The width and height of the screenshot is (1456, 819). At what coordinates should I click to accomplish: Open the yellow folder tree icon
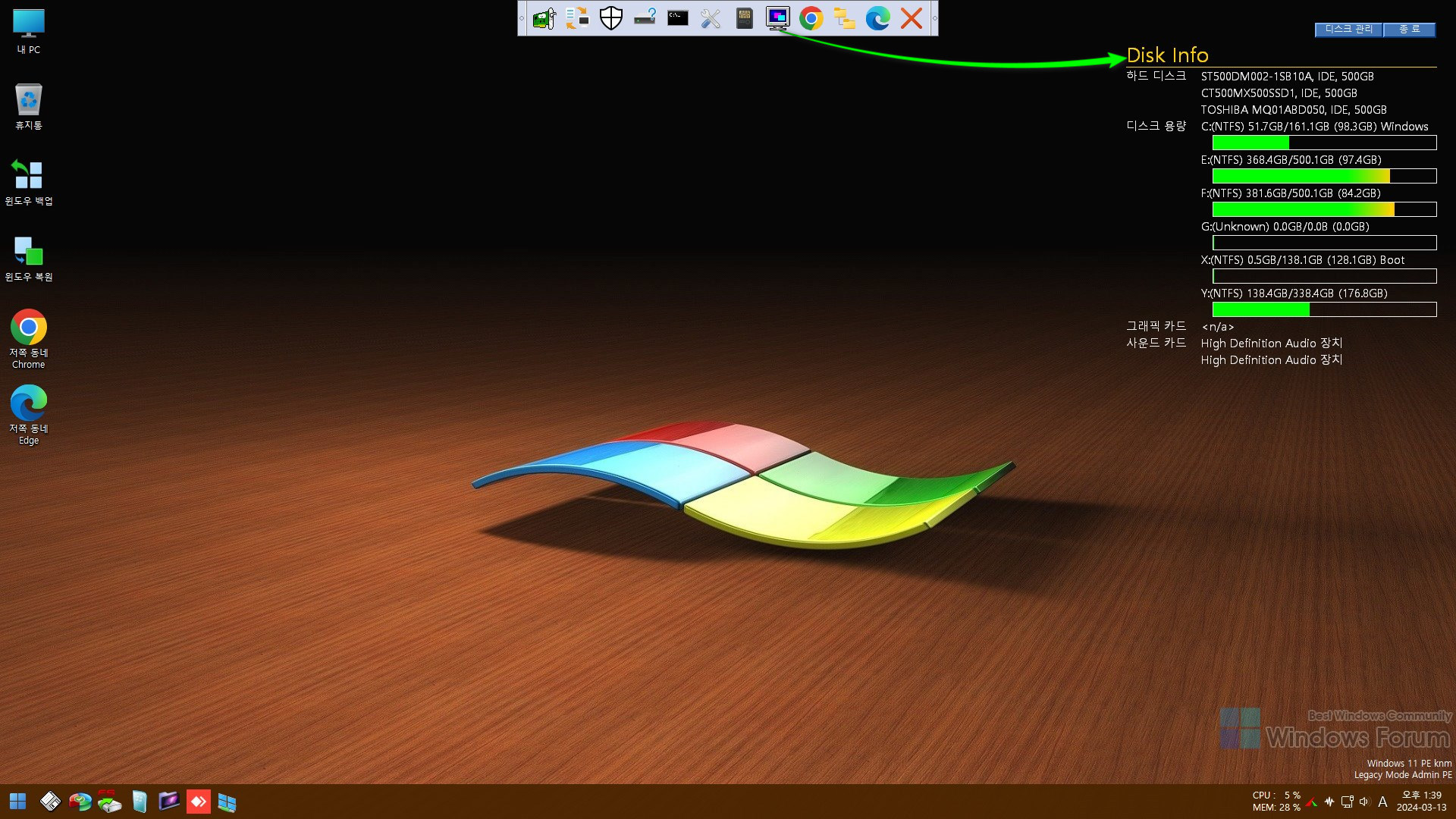844,18
